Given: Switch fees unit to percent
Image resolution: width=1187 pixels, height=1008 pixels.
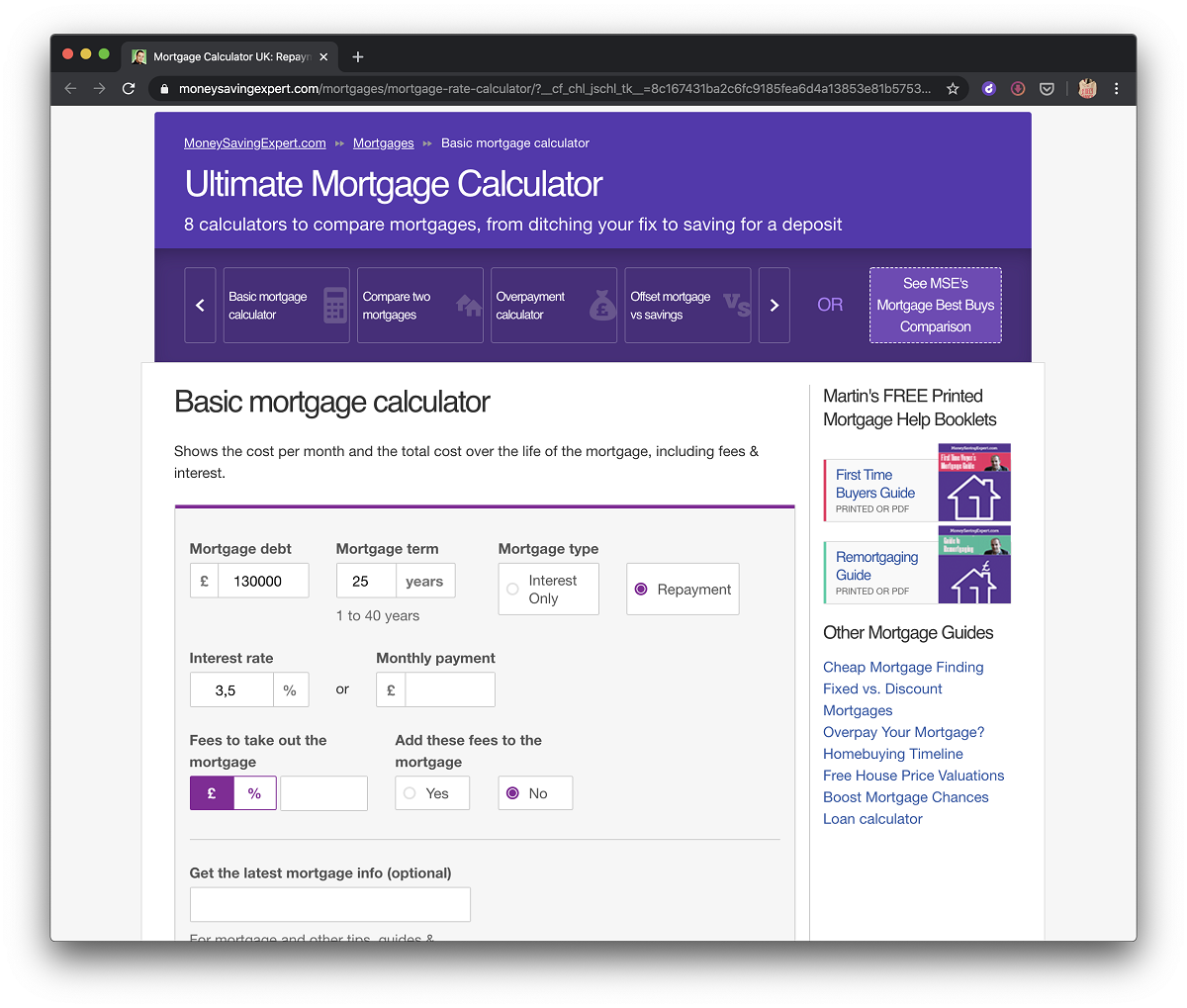Looking at the screenshot, I should click(x=254, y=793).
